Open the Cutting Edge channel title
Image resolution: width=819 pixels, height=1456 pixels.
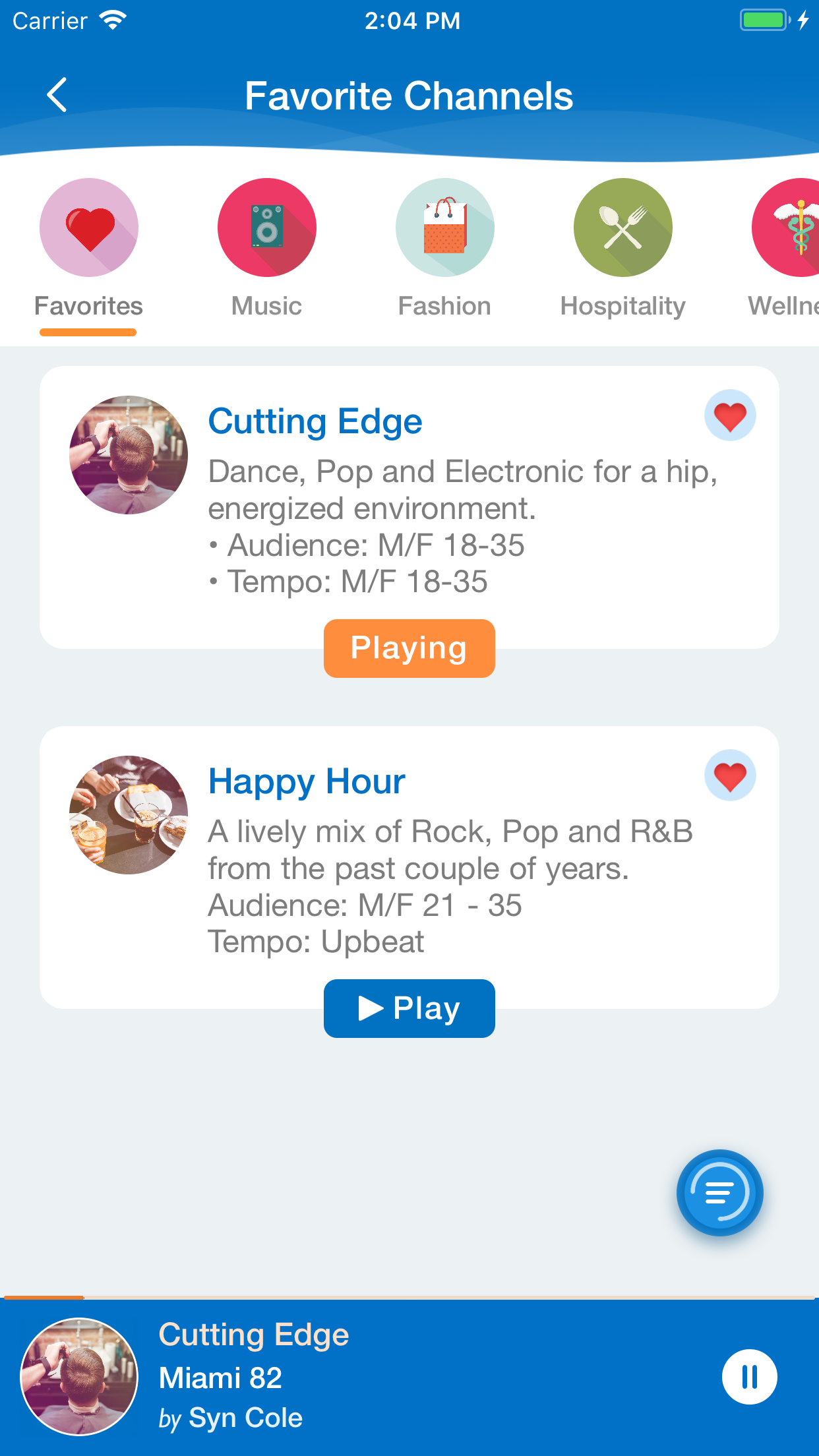click(x=315, y=421)
